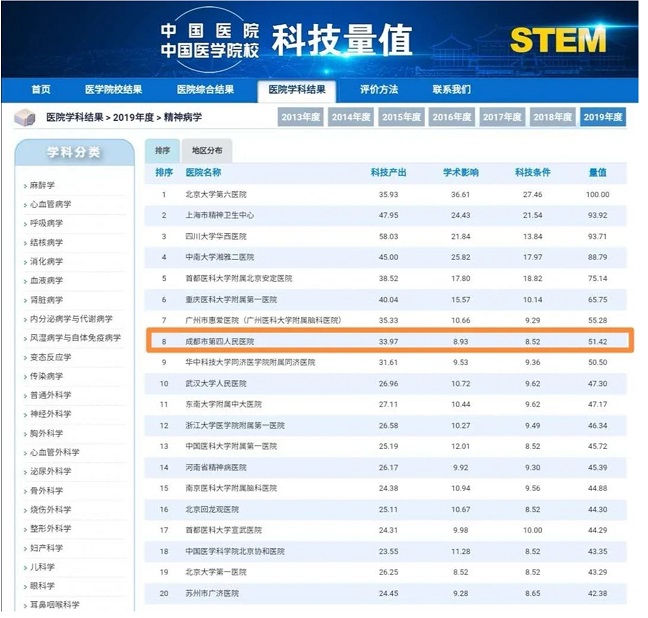Viewport: 648px width, 618px height.
Task: Switch to the 2015年度 results
Action: tap(401, 117)
